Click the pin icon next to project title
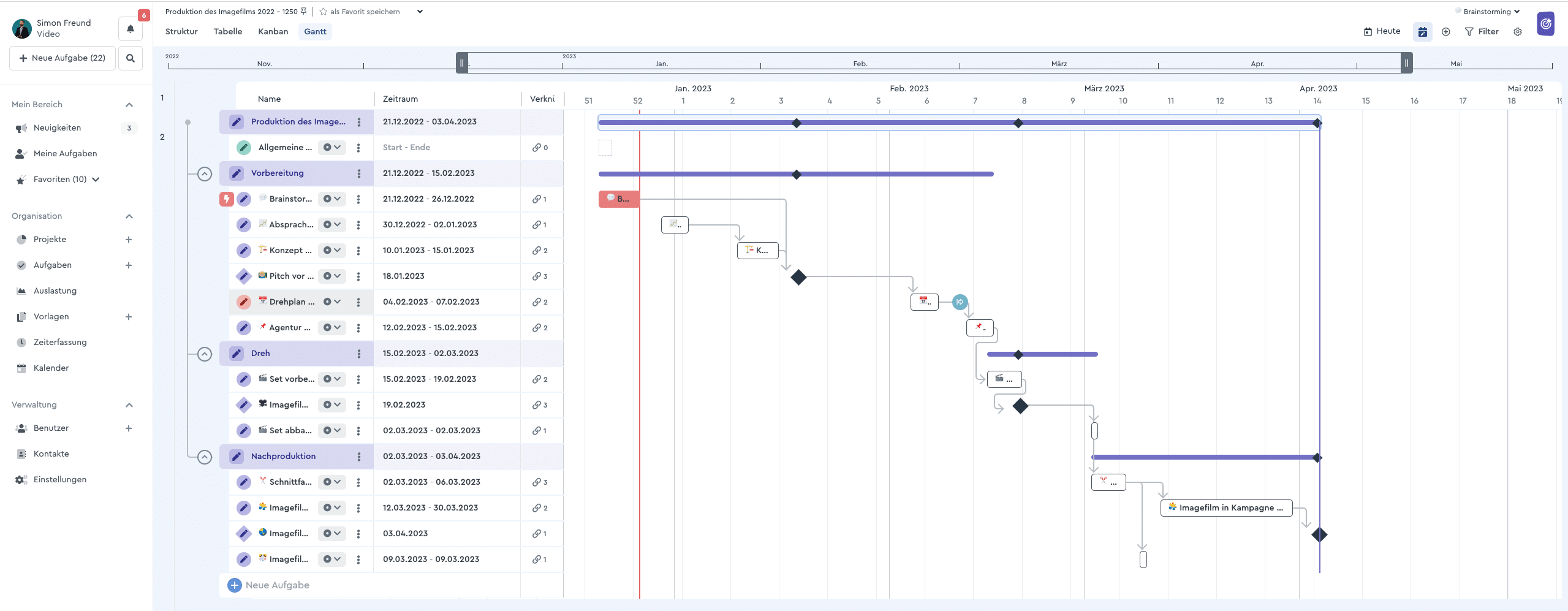Image resolution: width=1568 pixels, height=611 pixels. click(303, 11)
